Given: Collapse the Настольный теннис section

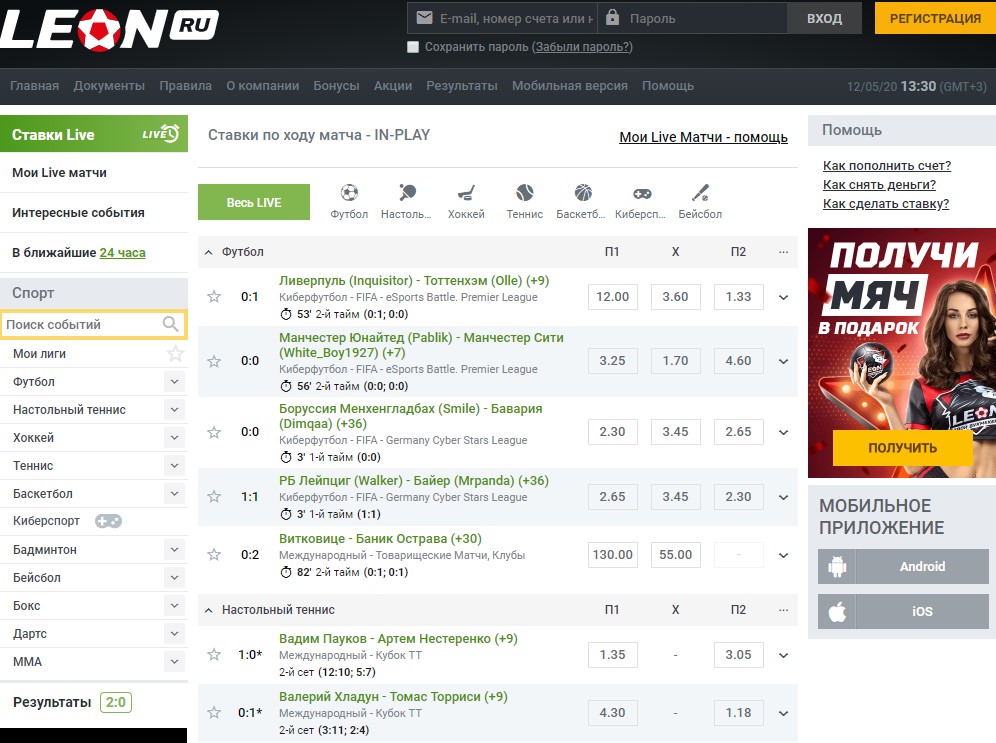Looking at the screenshot, I should coord(210,610).
